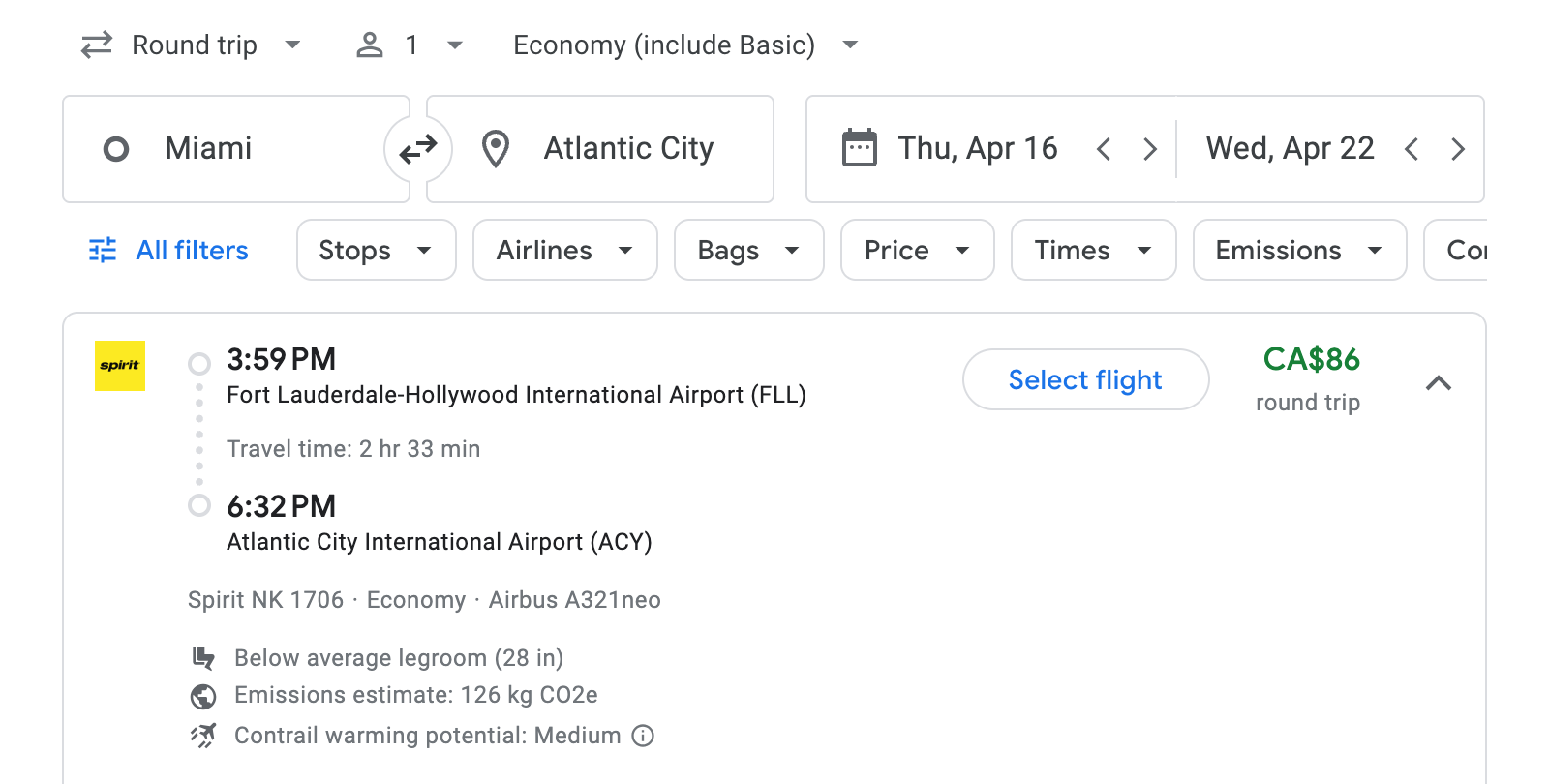
Task: Click the All filters sliders icon
Action: pos(103,250)
